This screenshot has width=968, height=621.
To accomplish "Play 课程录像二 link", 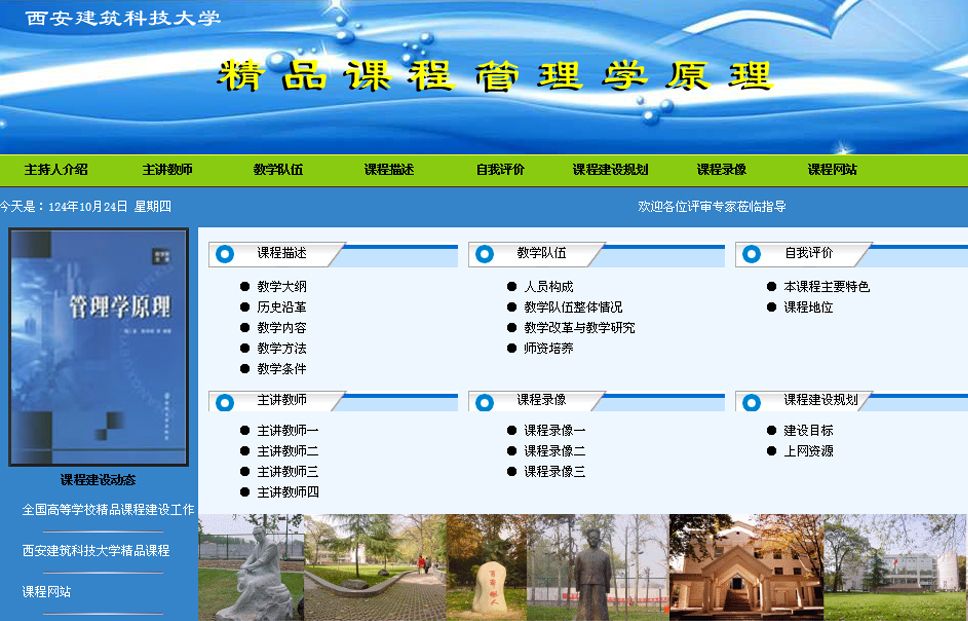I will [x=554, y=451].
